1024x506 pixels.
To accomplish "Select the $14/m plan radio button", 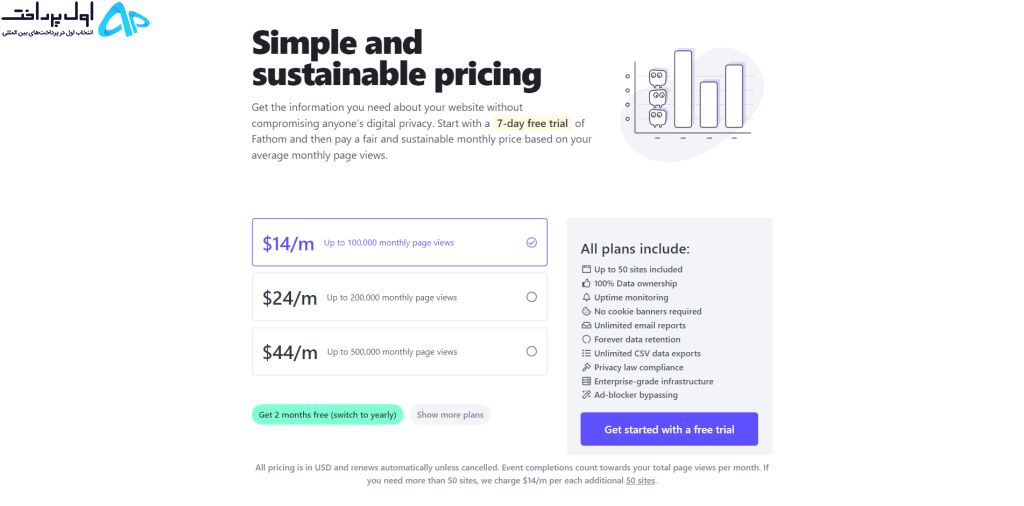I will (x=532, y=242).
